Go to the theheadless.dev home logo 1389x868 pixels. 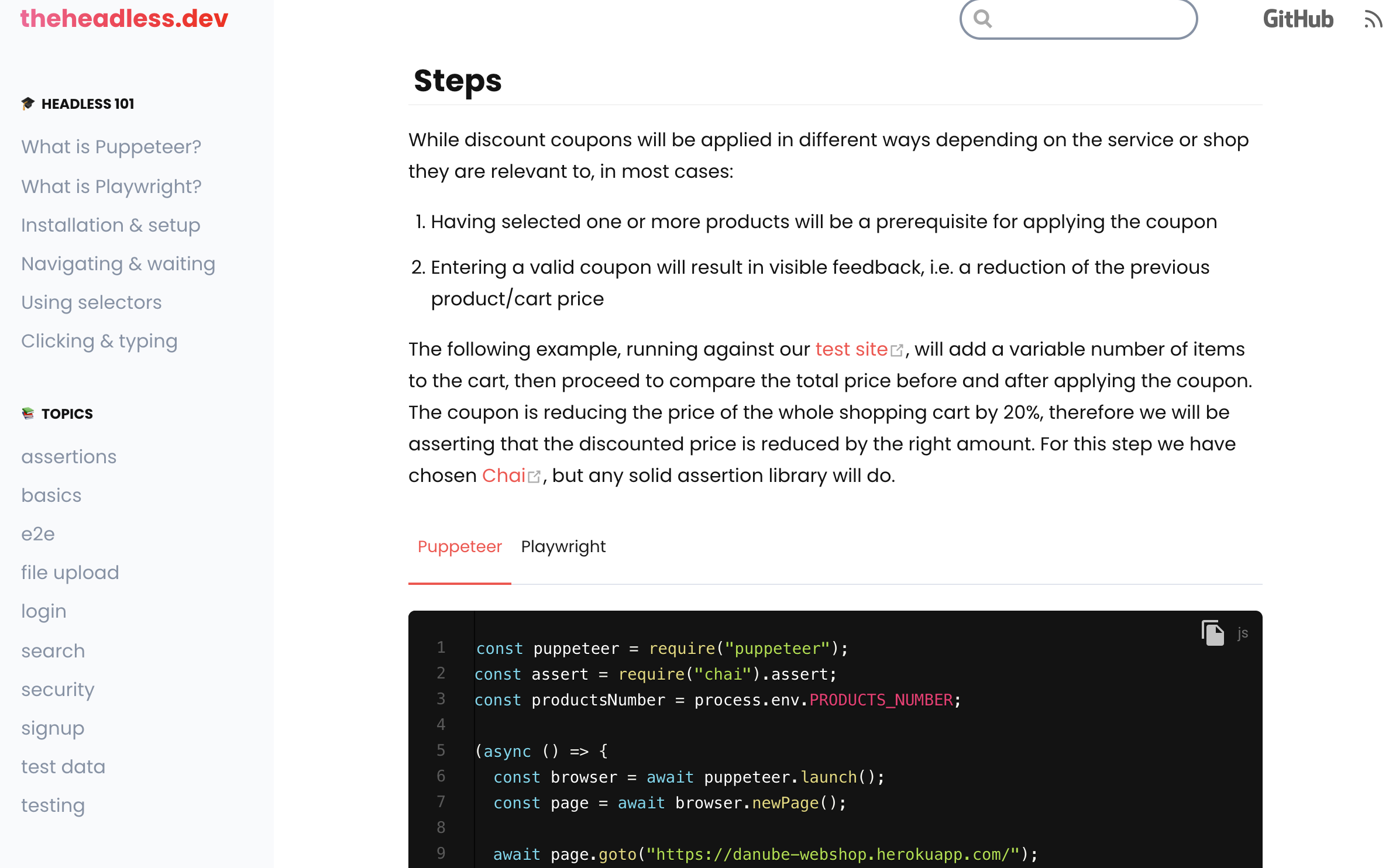[x=124, y=18]
